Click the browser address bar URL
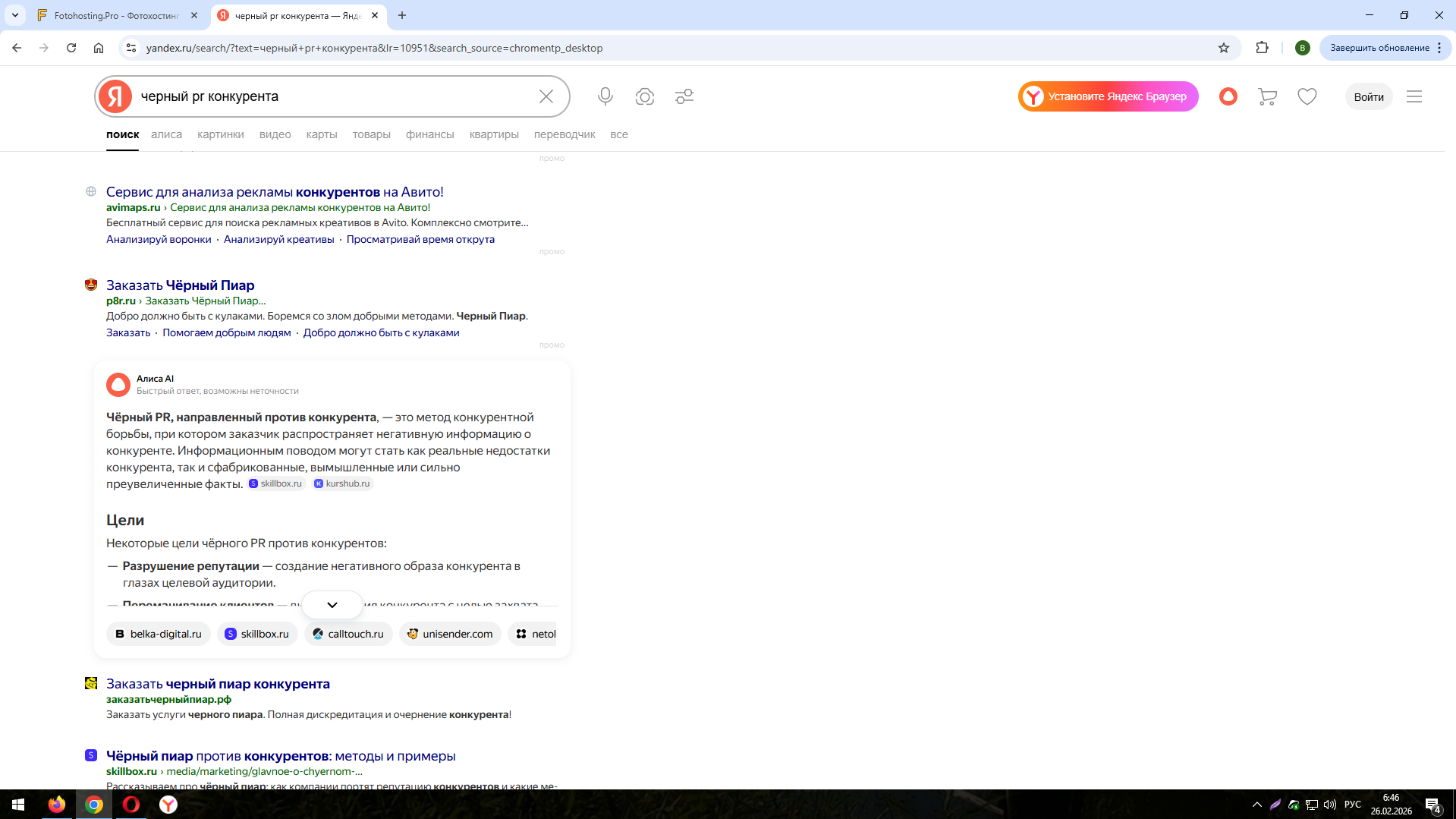The width and height of the screenshot is (1456, 819). [374, 48]
